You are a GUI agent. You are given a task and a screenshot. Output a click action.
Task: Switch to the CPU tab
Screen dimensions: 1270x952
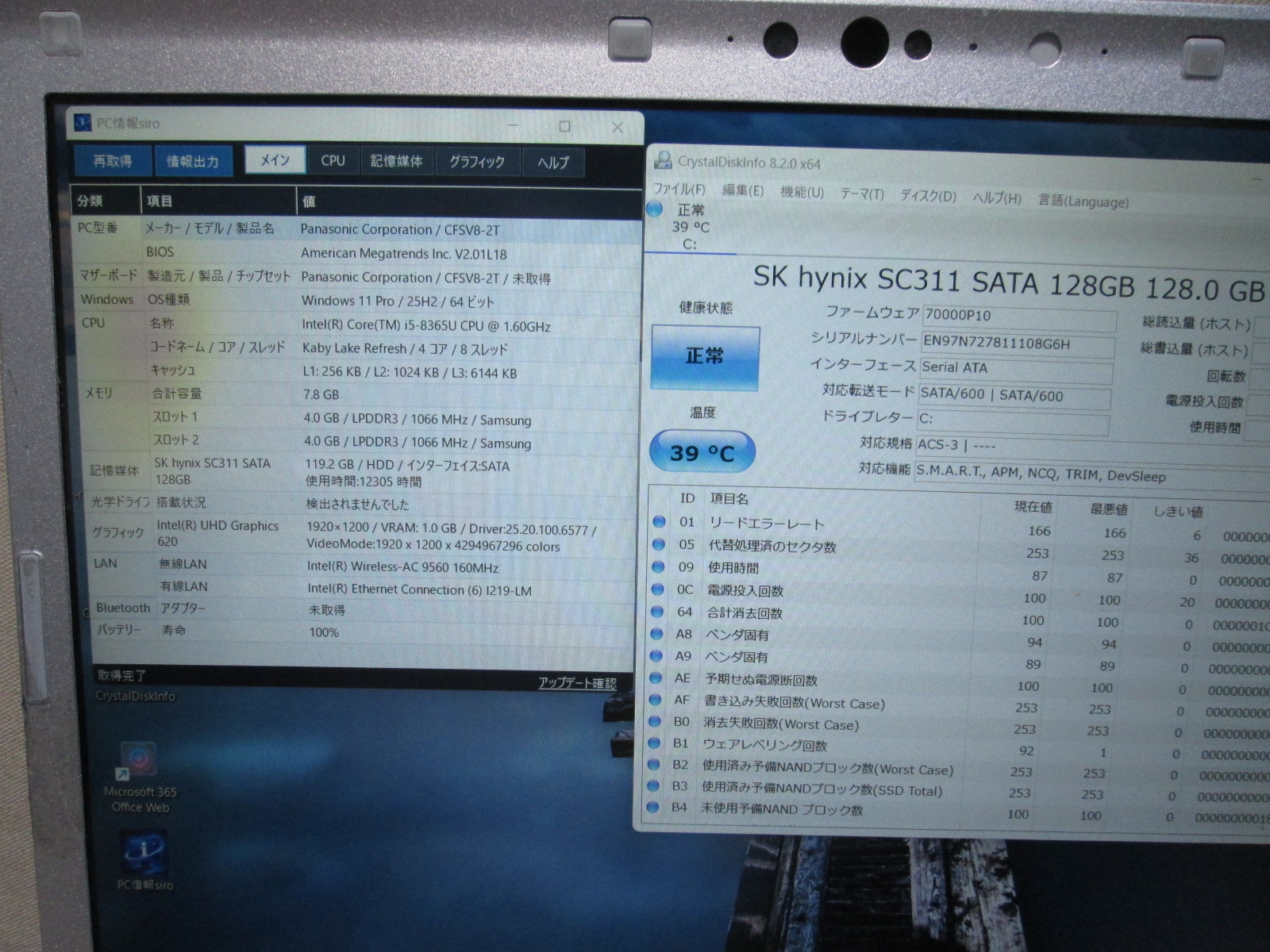[333, 161]
